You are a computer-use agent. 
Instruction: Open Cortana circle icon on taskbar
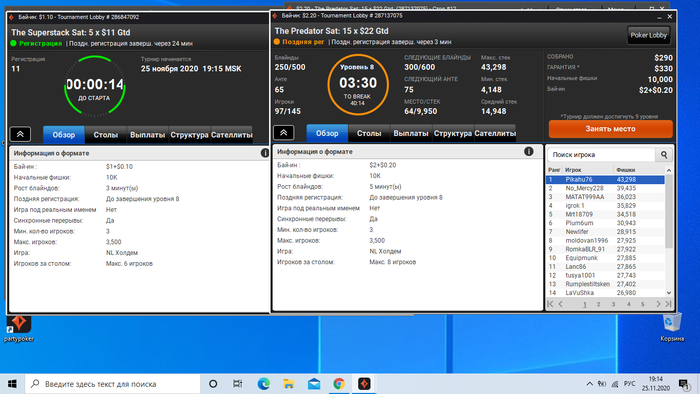(x=213, y=384)
